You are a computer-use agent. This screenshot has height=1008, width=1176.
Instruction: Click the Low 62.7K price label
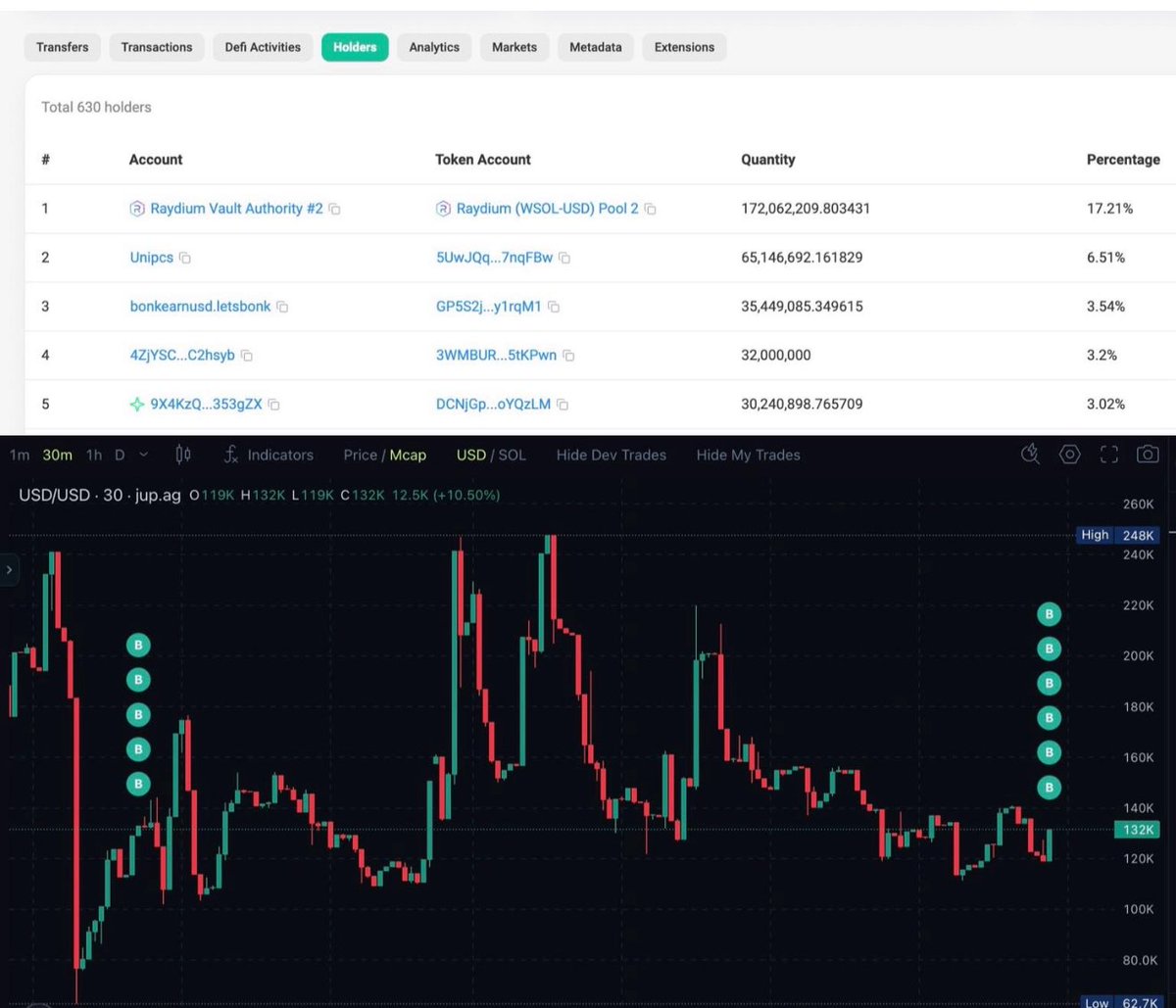[1120, 1002]
